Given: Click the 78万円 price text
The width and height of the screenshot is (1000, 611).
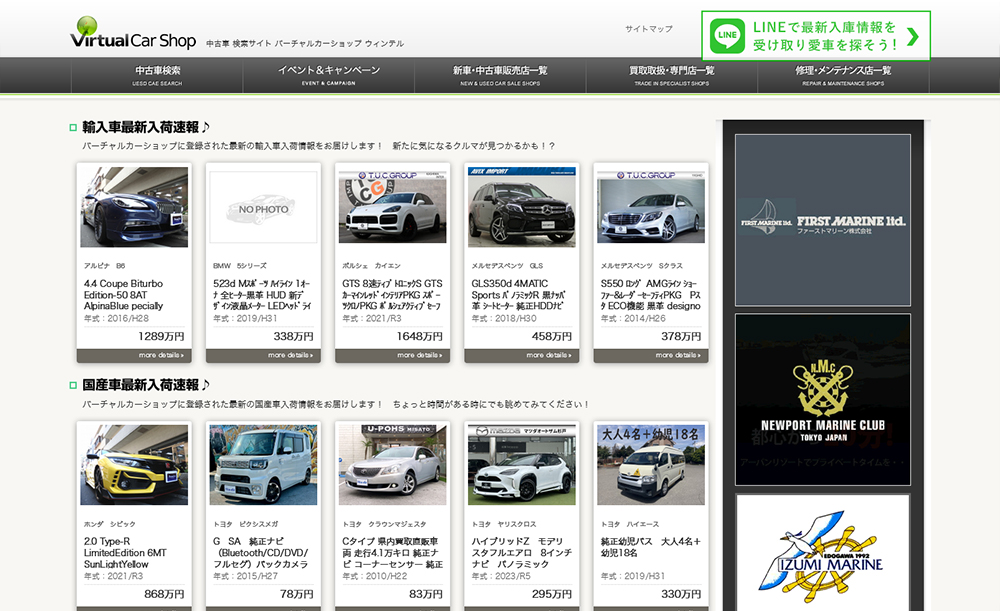Looking at the screenshot, I should tap(297, 594).
